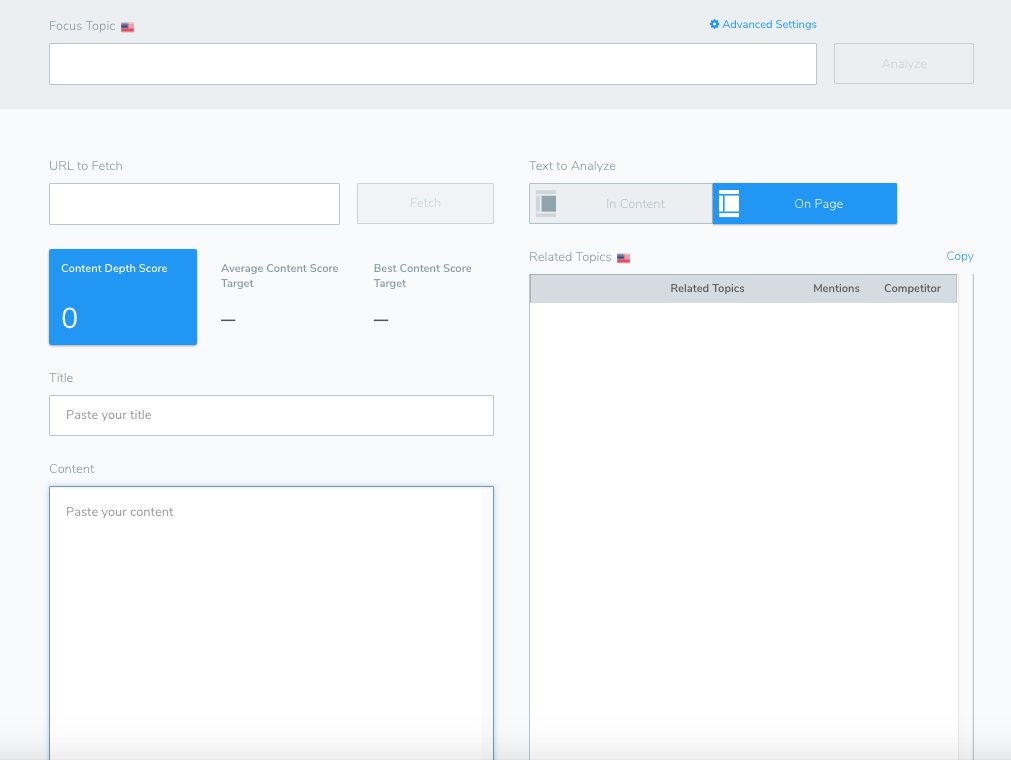Click the flag icon beside Related Topics
The width and height of the screenshot is (1011, 760).
click(623, 258)
